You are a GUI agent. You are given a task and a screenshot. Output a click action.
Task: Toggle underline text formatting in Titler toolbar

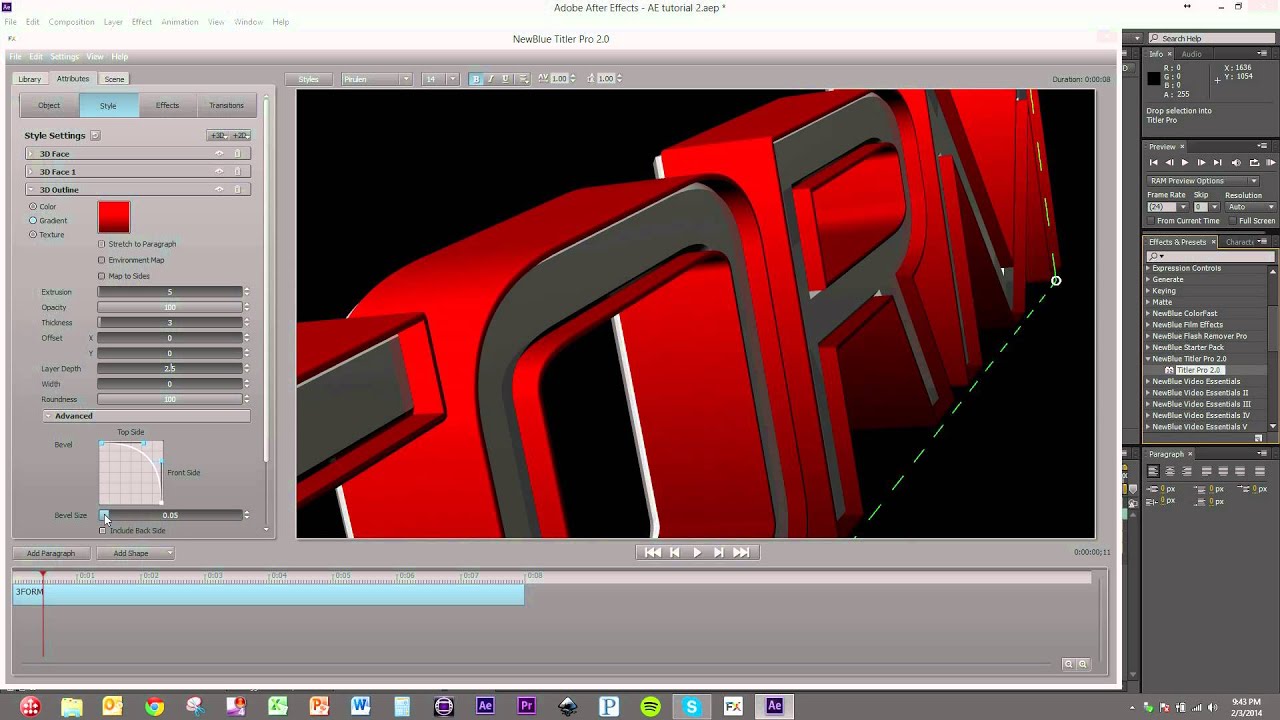506,79
